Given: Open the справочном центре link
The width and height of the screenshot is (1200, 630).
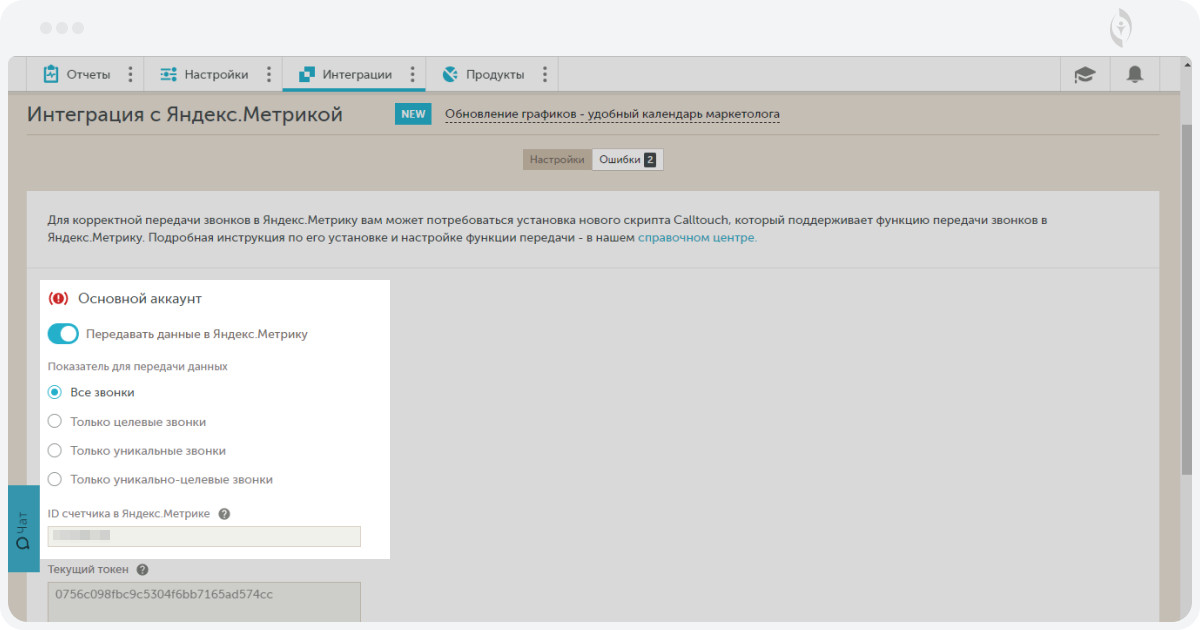Looking at the screenshot, I should point(698,238).
